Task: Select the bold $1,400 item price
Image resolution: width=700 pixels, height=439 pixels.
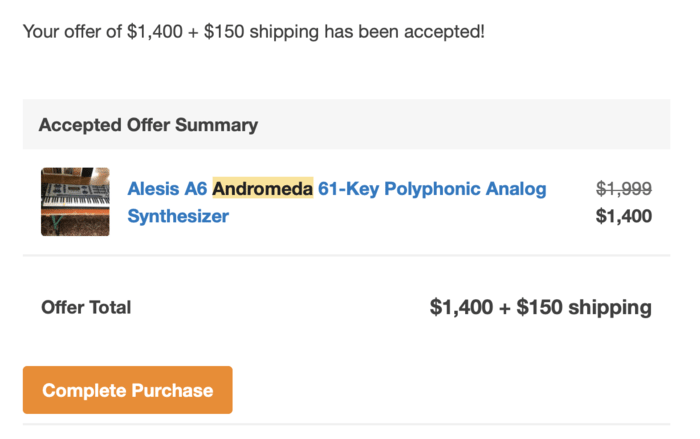Action: 623,216
